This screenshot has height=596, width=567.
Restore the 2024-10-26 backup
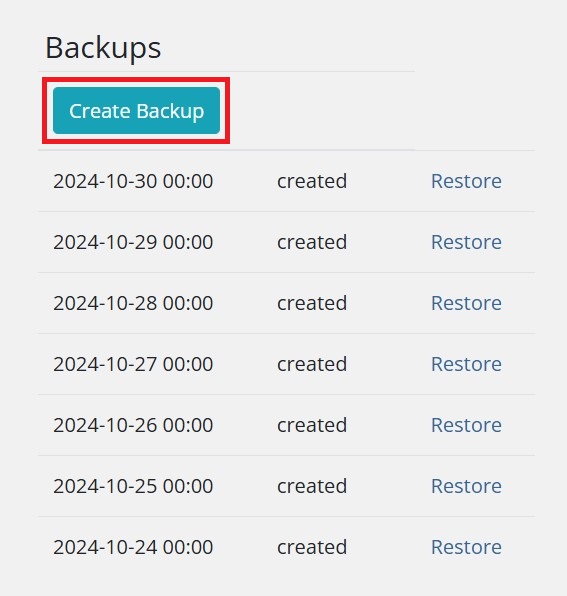[x=466, y=425]
